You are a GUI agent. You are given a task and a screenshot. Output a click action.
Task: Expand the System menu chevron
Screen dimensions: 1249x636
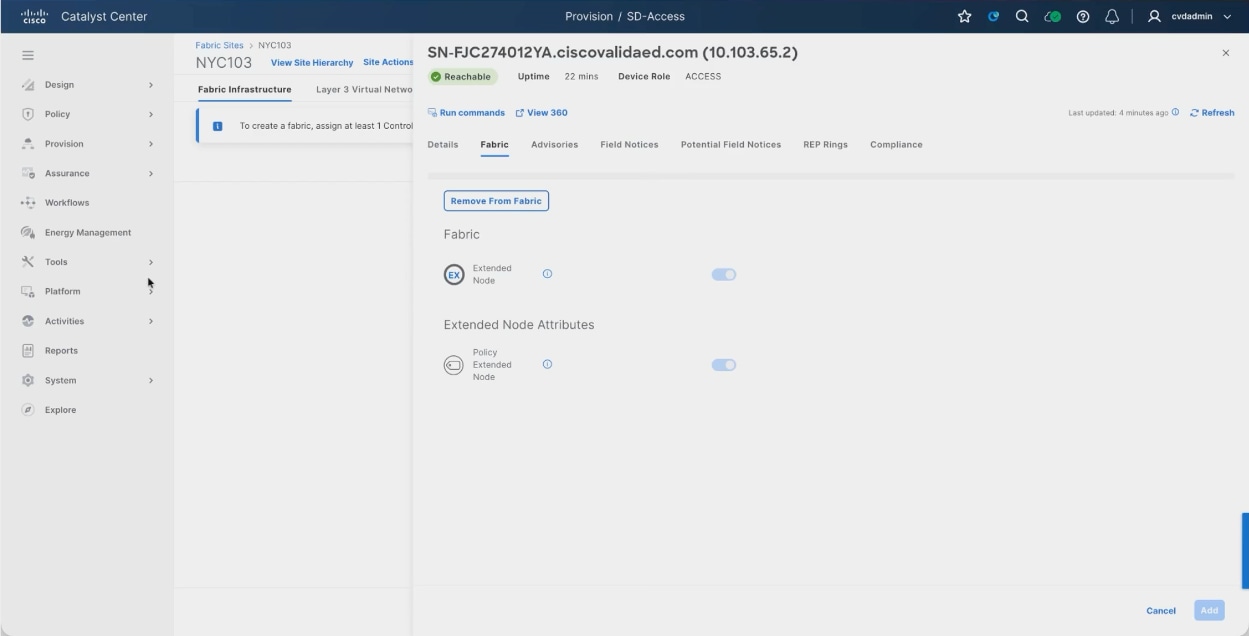tap(151, 380)
